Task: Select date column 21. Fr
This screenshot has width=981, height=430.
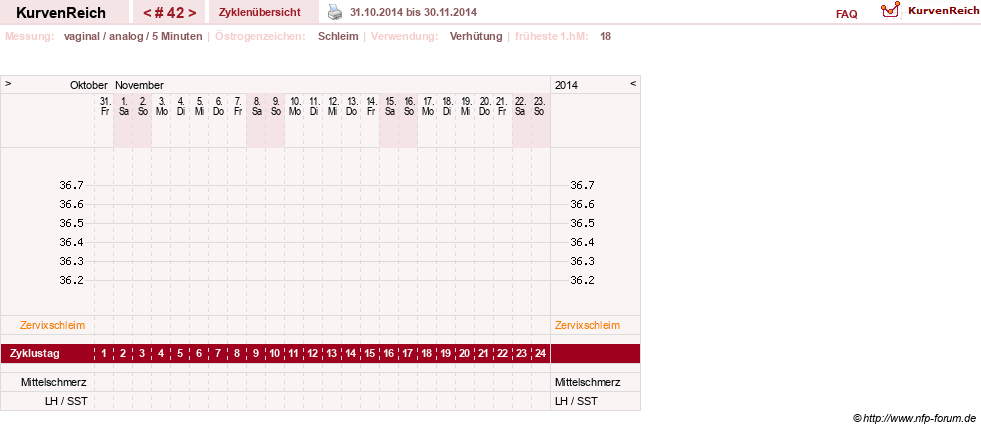Action: pos(502,106)
